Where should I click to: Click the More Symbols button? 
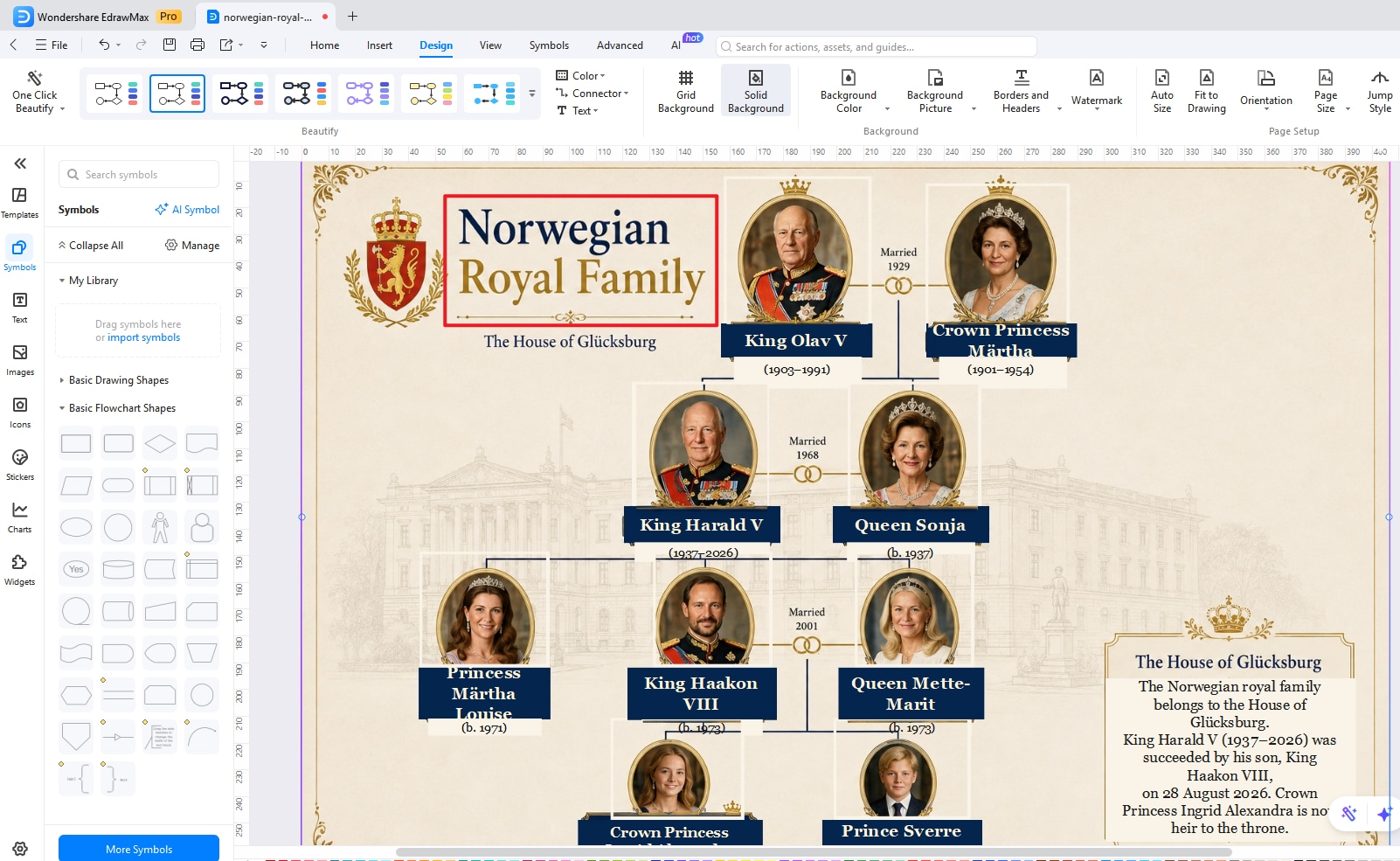[139, 849]
